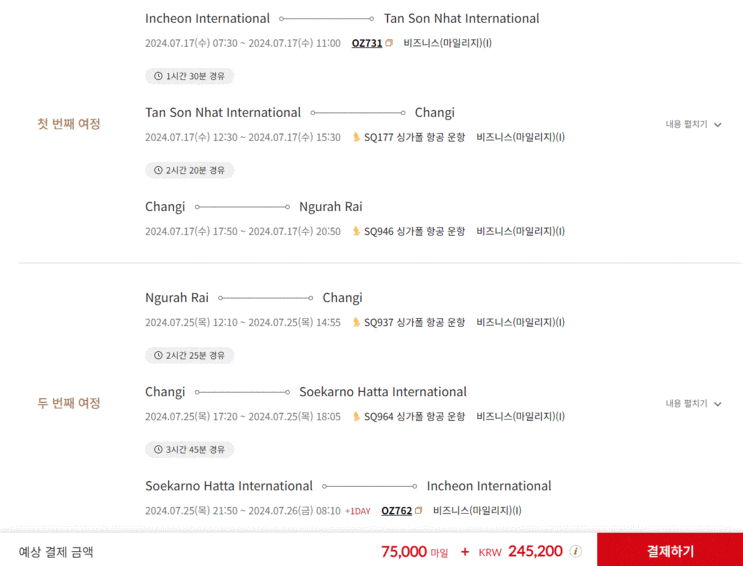Click the Singapore Airlines logo next to SQ177
The image size is (743, 566).
click(x=356, y=137)
